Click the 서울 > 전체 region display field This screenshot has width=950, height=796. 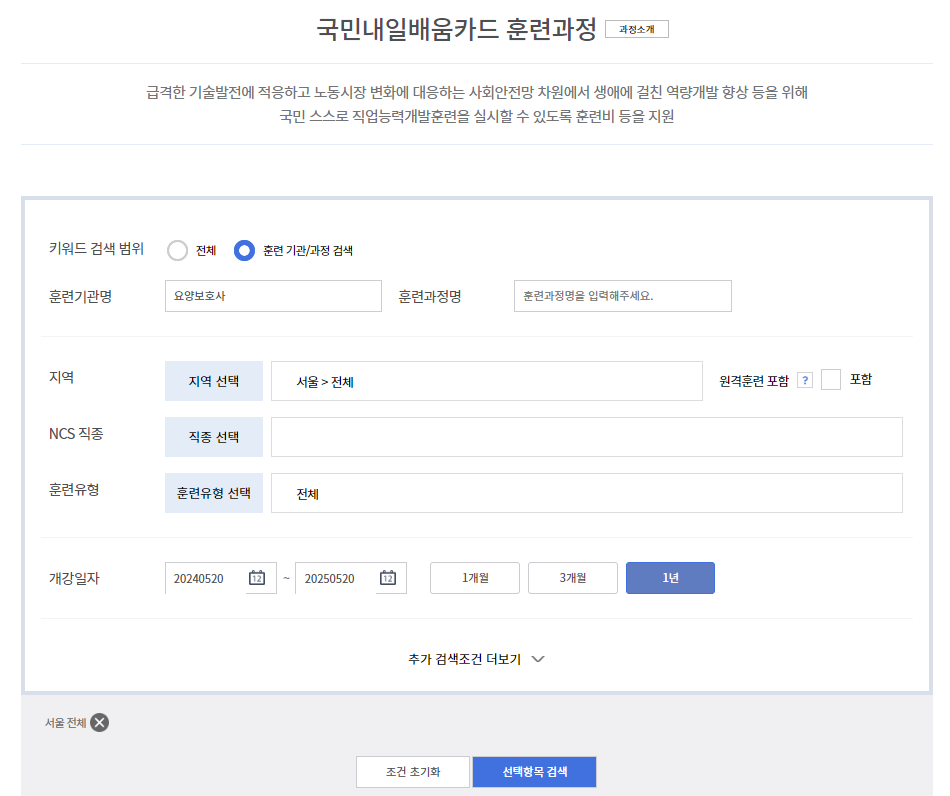tap(487, 380)
